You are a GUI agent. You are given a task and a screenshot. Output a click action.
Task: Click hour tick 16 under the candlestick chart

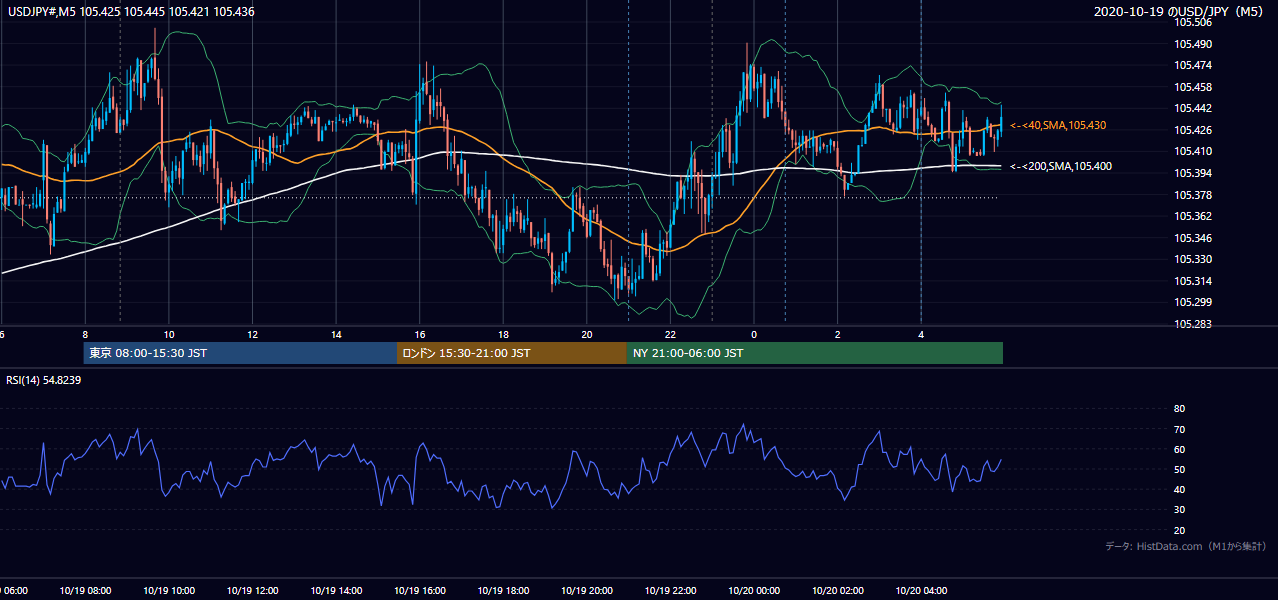click(420, 334)
